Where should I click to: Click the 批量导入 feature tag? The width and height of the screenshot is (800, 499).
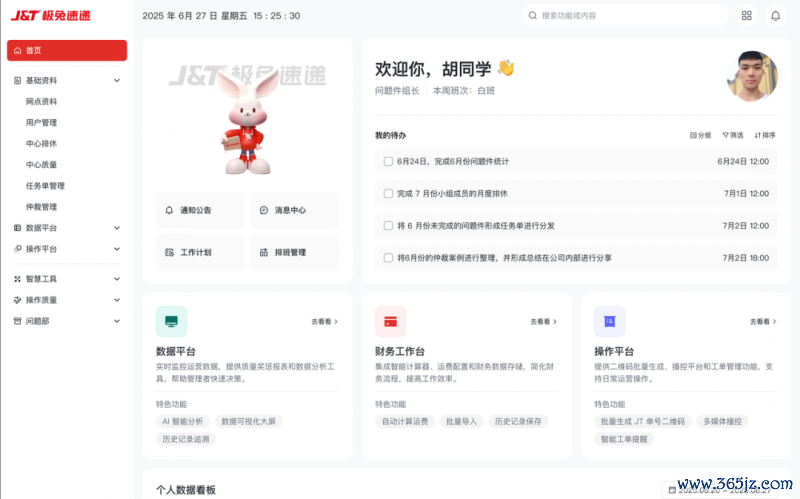point(461,421)
